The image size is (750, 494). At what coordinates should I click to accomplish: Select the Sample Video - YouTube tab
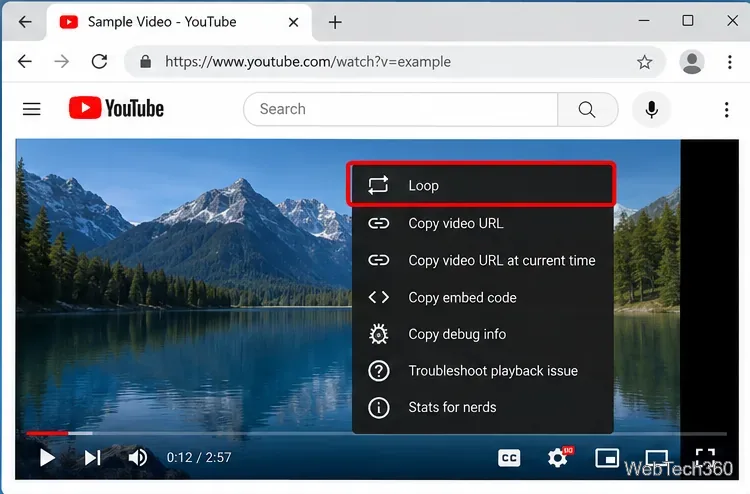pyautogui.click(x=179, y=22)
